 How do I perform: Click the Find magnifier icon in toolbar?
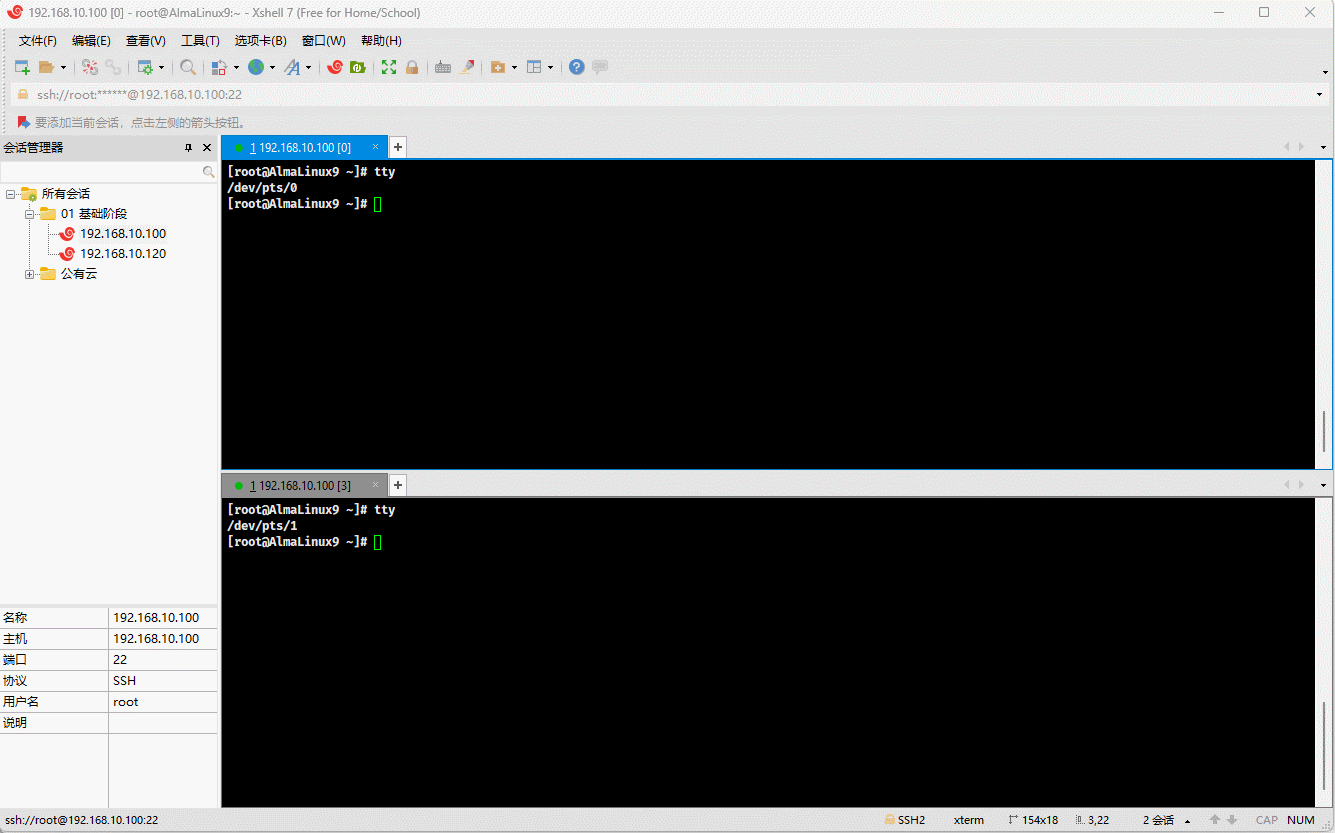(188, 67)
